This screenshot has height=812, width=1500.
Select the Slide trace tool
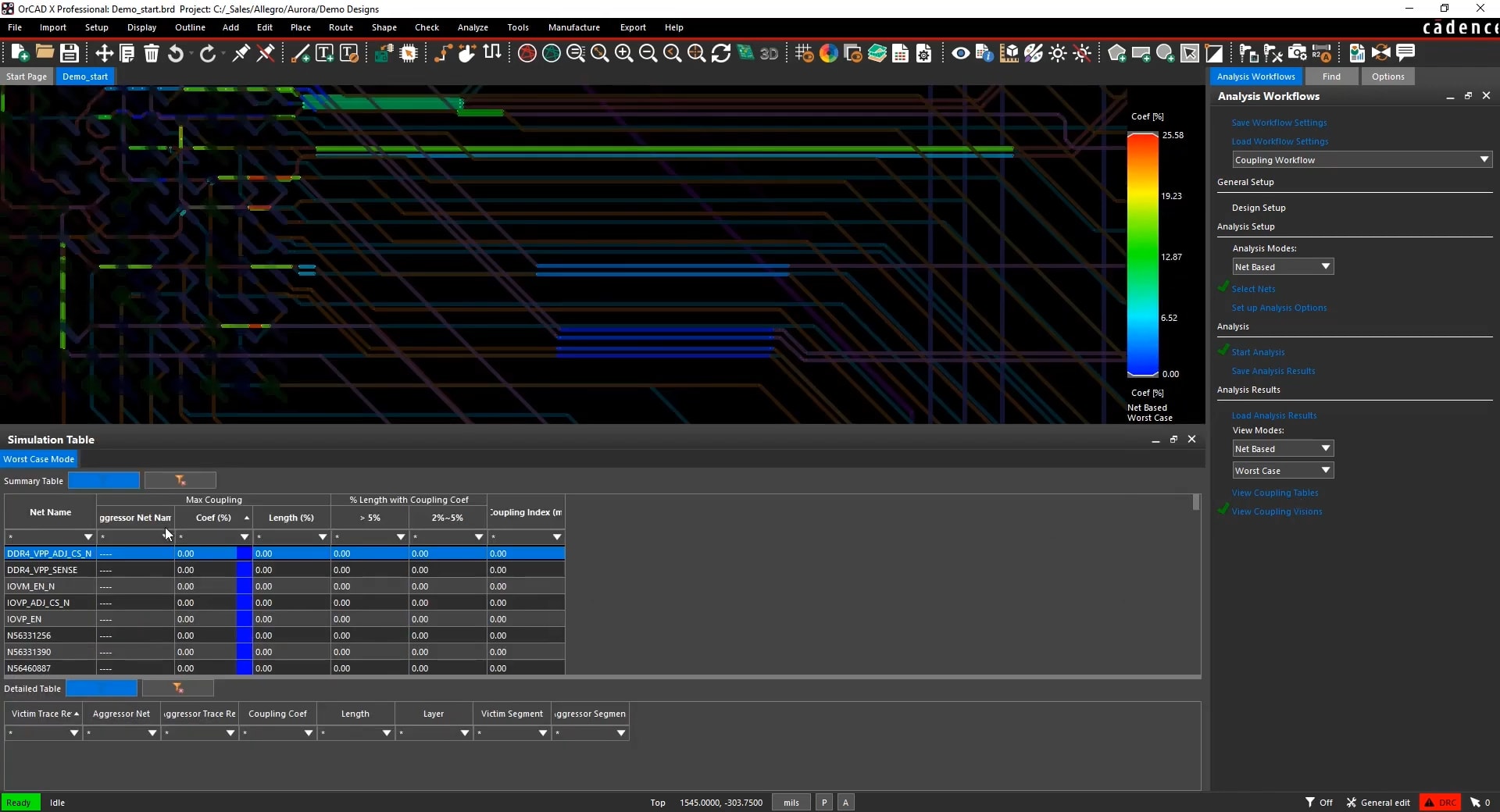pyautogui.click(x=467, y=53)
